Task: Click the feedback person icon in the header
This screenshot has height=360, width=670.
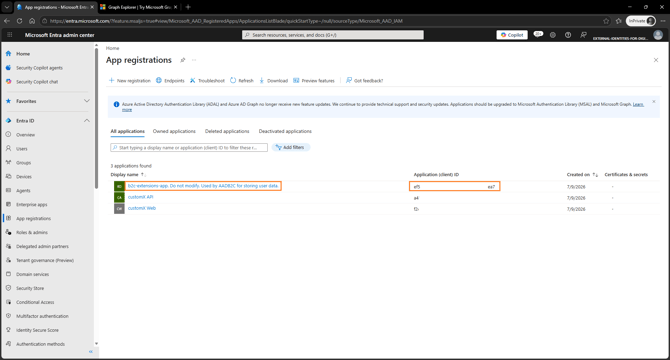Action: pyautogui.click(x=583, y=35)
